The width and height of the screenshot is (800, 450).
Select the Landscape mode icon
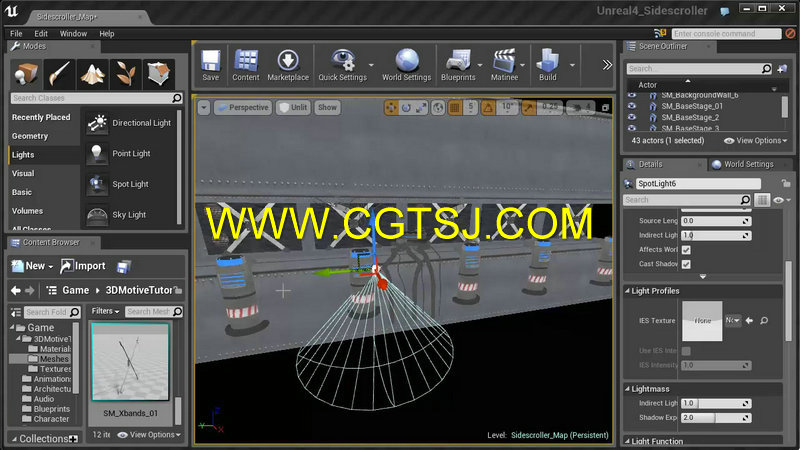tap(93, 74)
